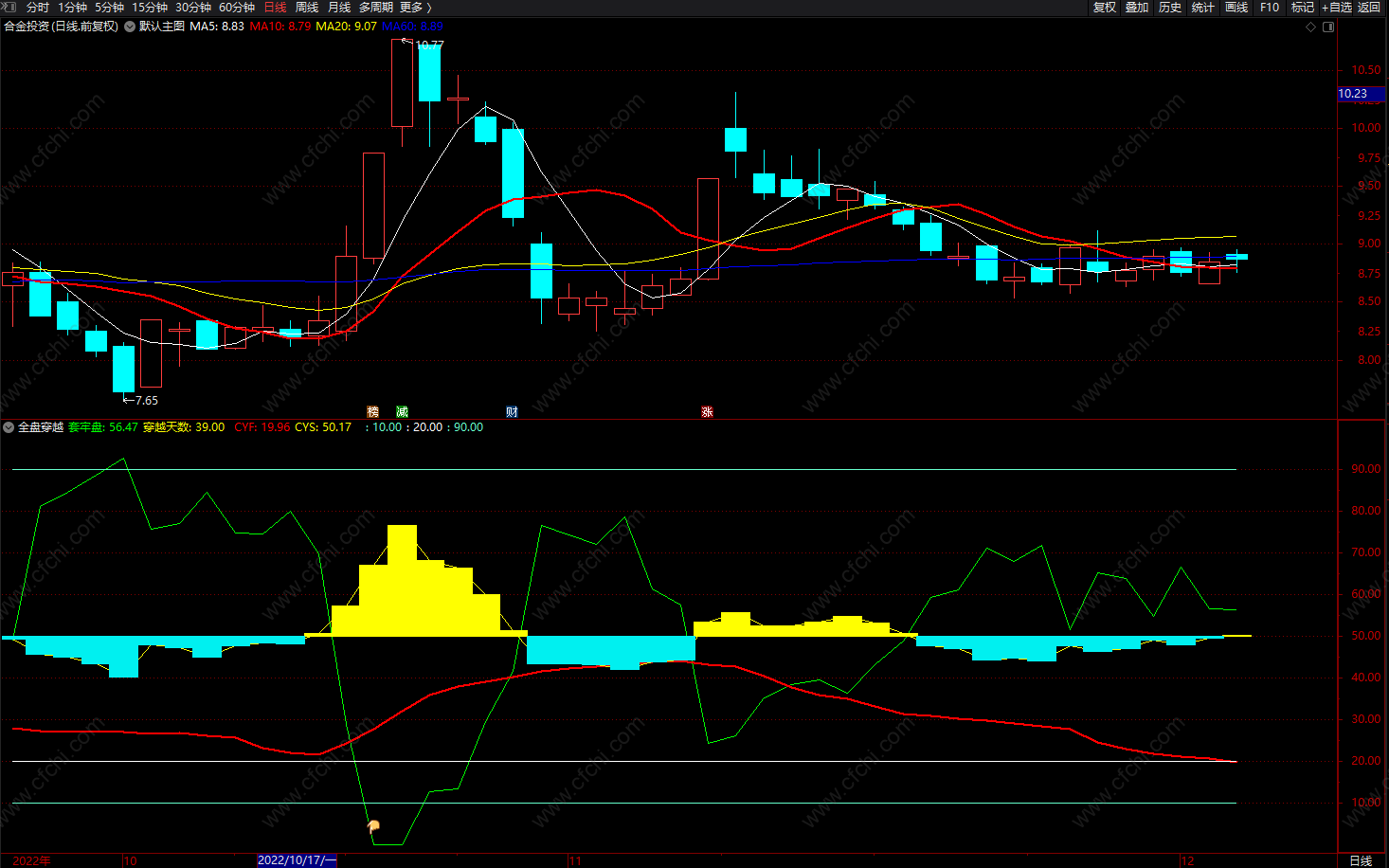Open the 多周期 multi-period view
This screenshot has height=868, width=1389.
(x=376, y=8)
